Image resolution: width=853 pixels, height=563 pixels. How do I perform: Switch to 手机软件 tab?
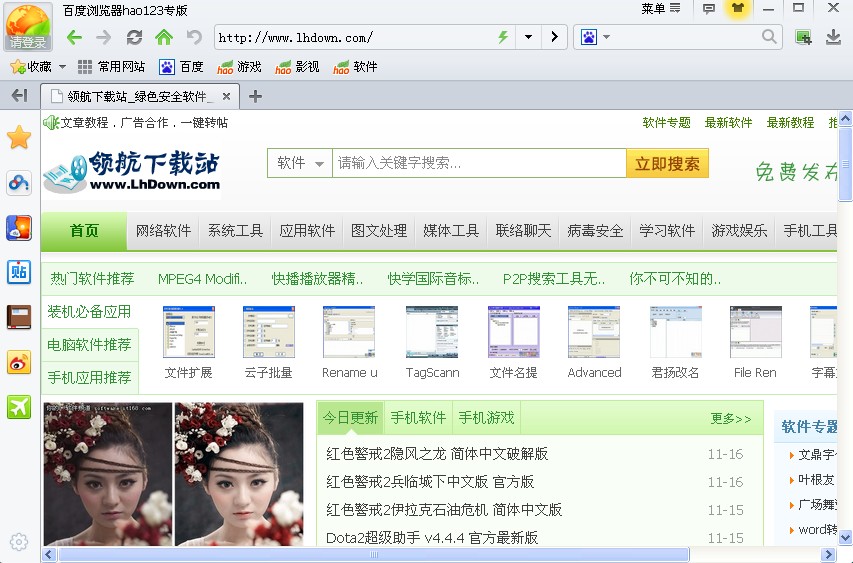coord(418,418)
